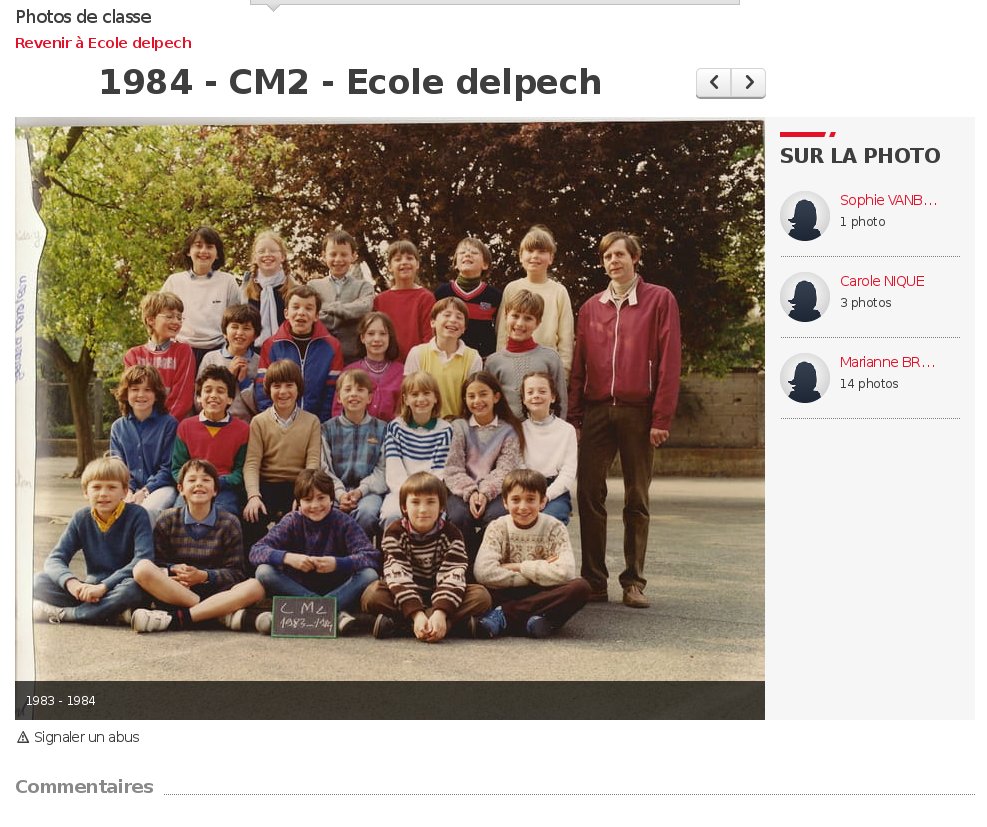
Task: Click the 1984 - CM2 - Ecole delpech title
Action: (x=350, y=82)
